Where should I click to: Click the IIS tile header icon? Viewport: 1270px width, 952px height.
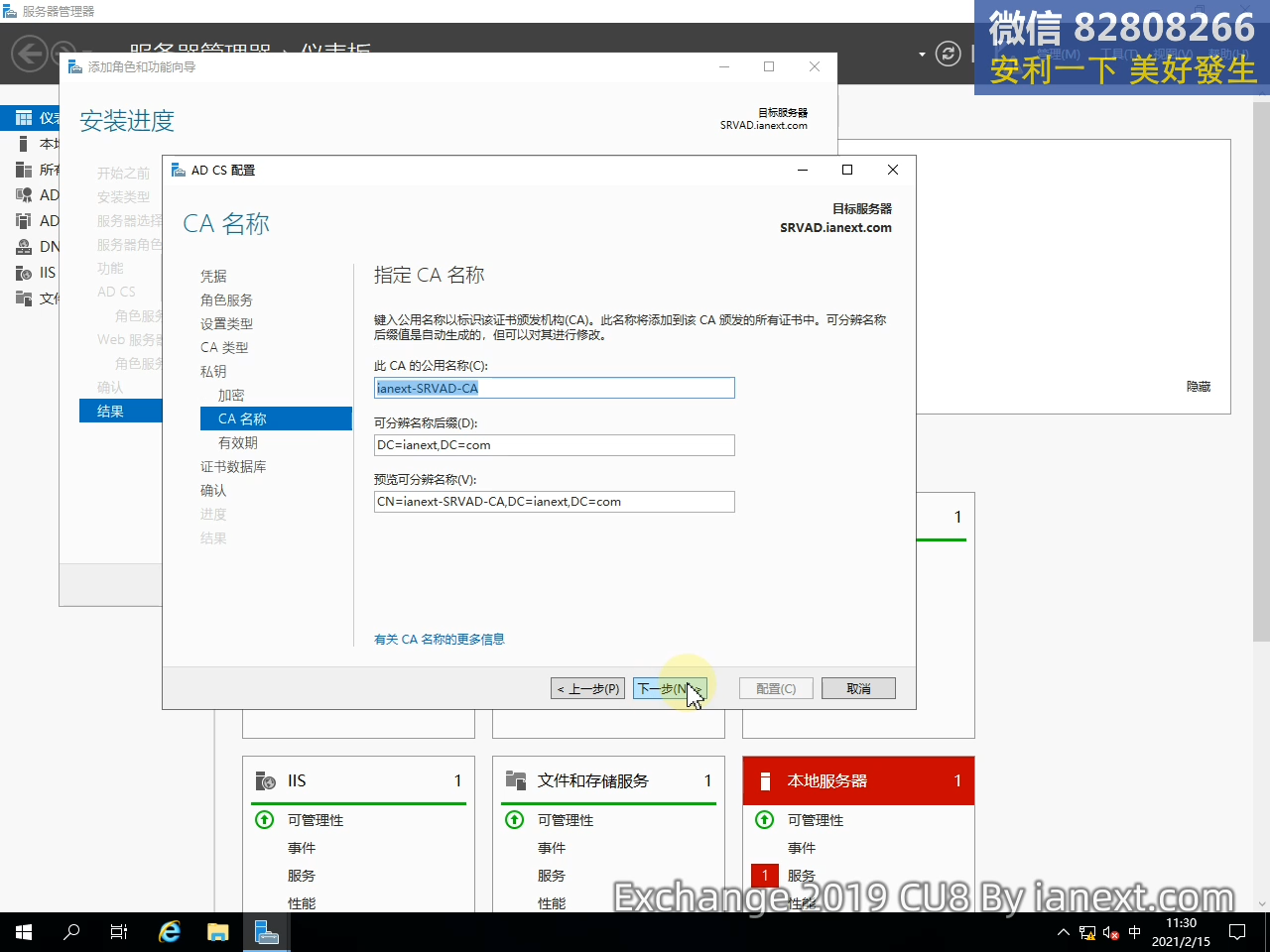point(266,781)
